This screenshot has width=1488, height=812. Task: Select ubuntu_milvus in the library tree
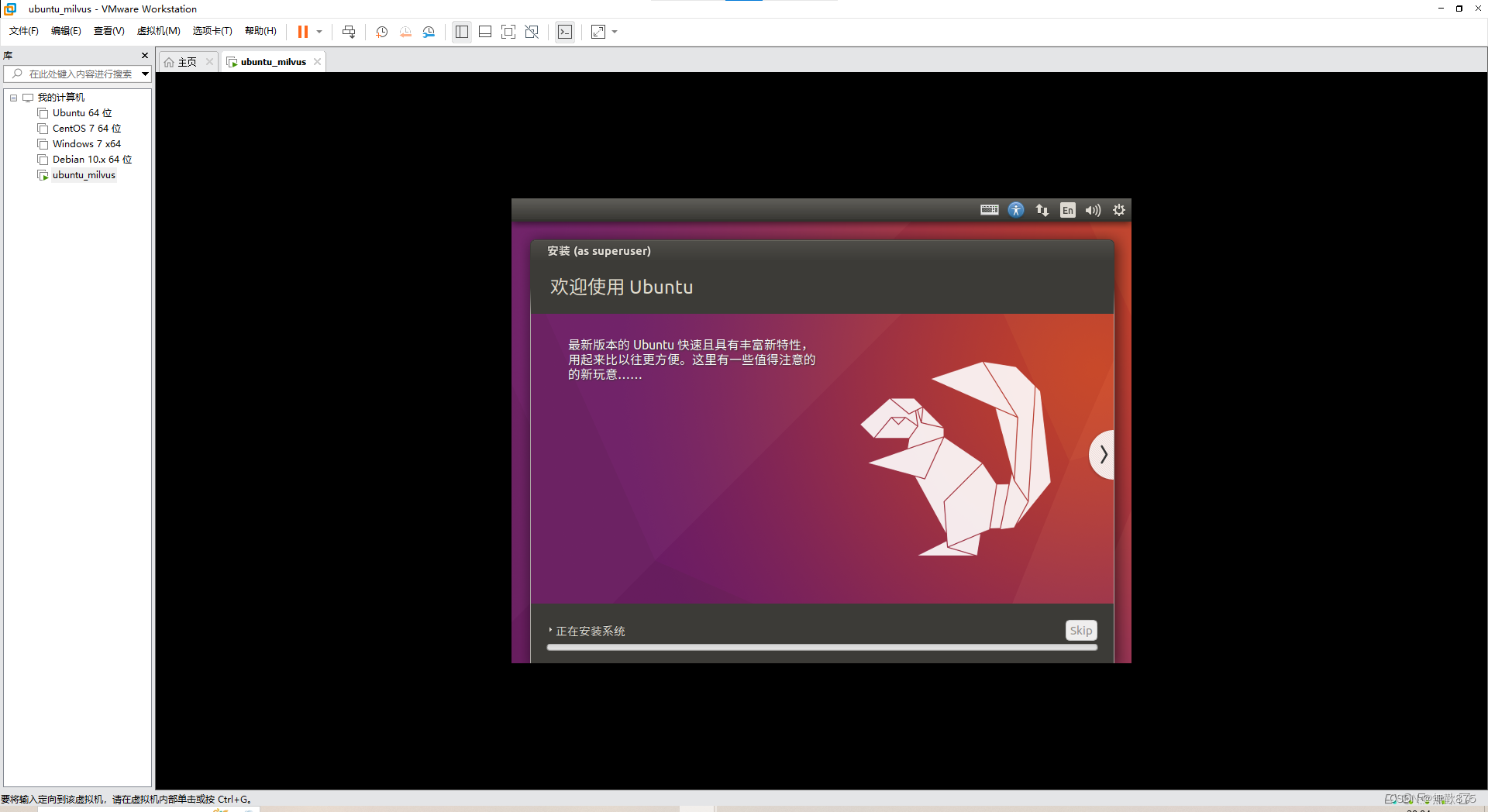[x=84, y=175]
